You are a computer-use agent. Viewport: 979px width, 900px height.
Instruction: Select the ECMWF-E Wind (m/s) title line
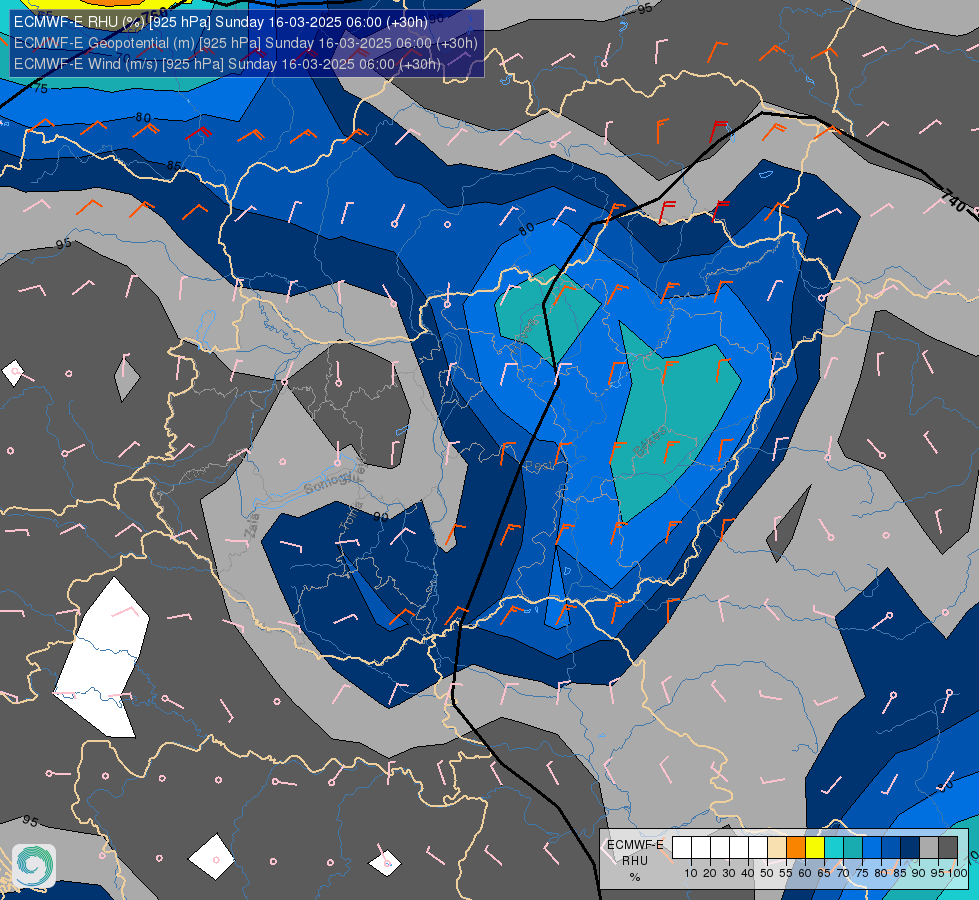tap(227, 64)
